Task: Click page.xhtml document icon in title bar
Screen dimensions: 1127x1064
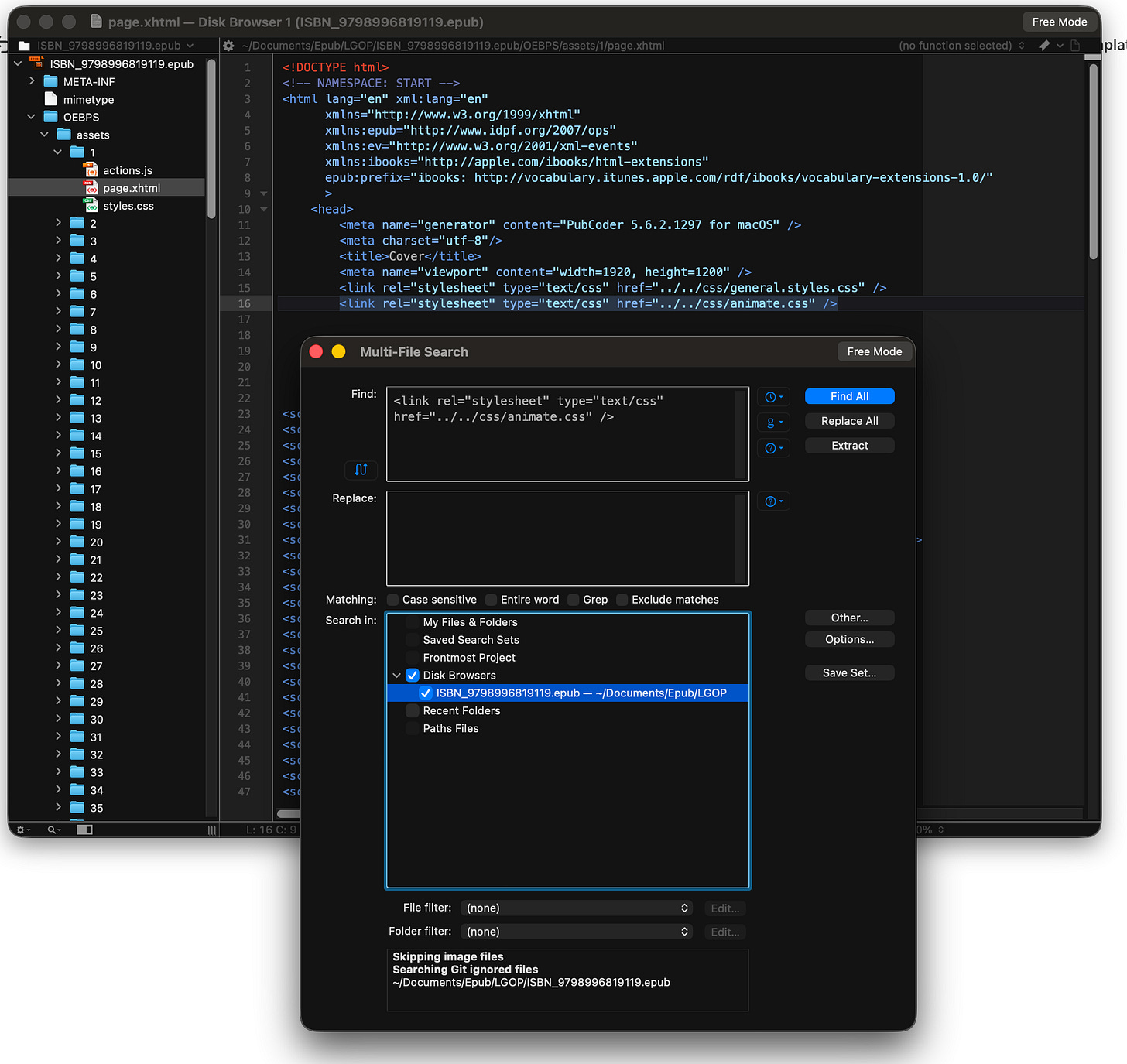Action: point(96,22)
